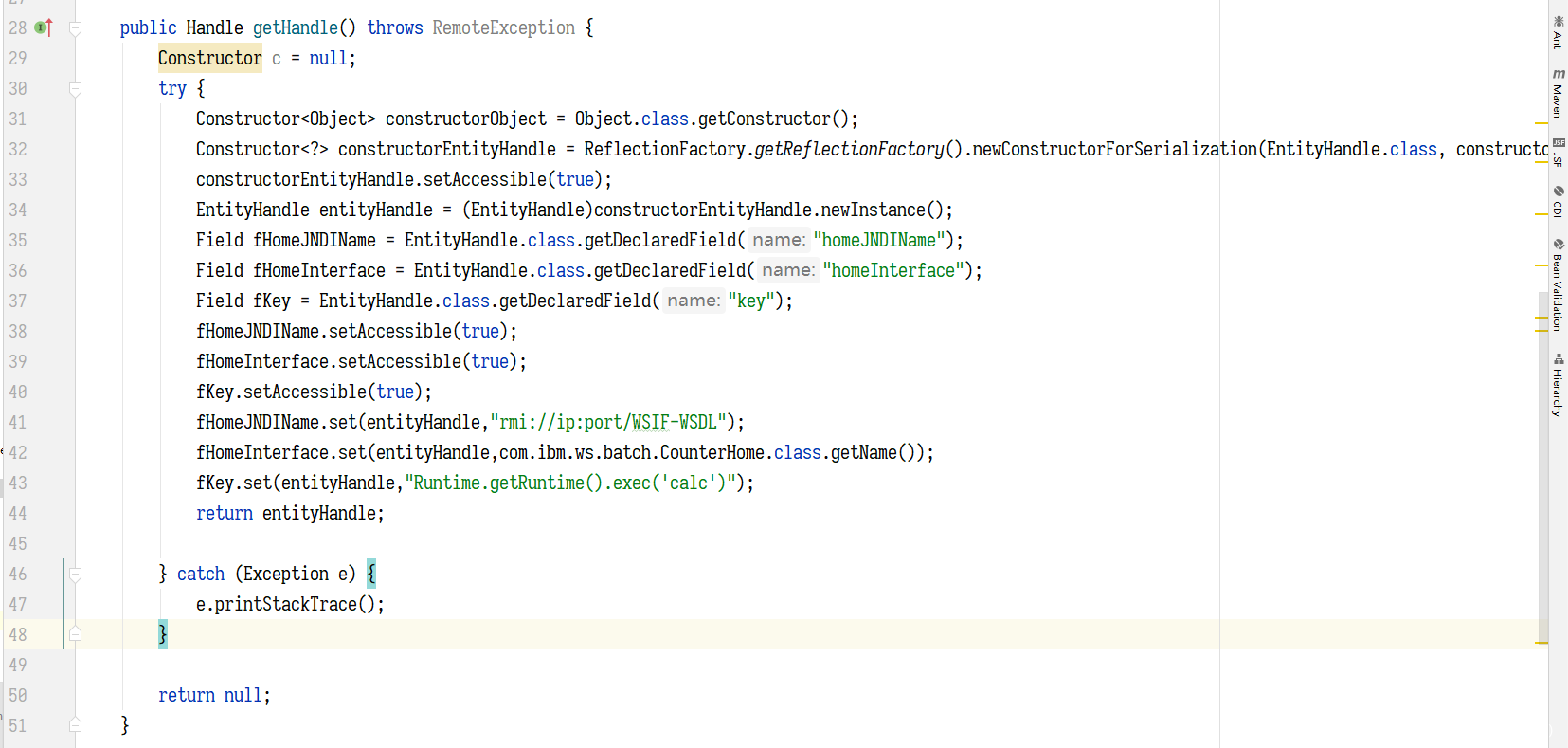Viewport: 1568px width, 748px height.
Task: Click the highlighted Constructor type on line 29
Action: pos(209,58)
